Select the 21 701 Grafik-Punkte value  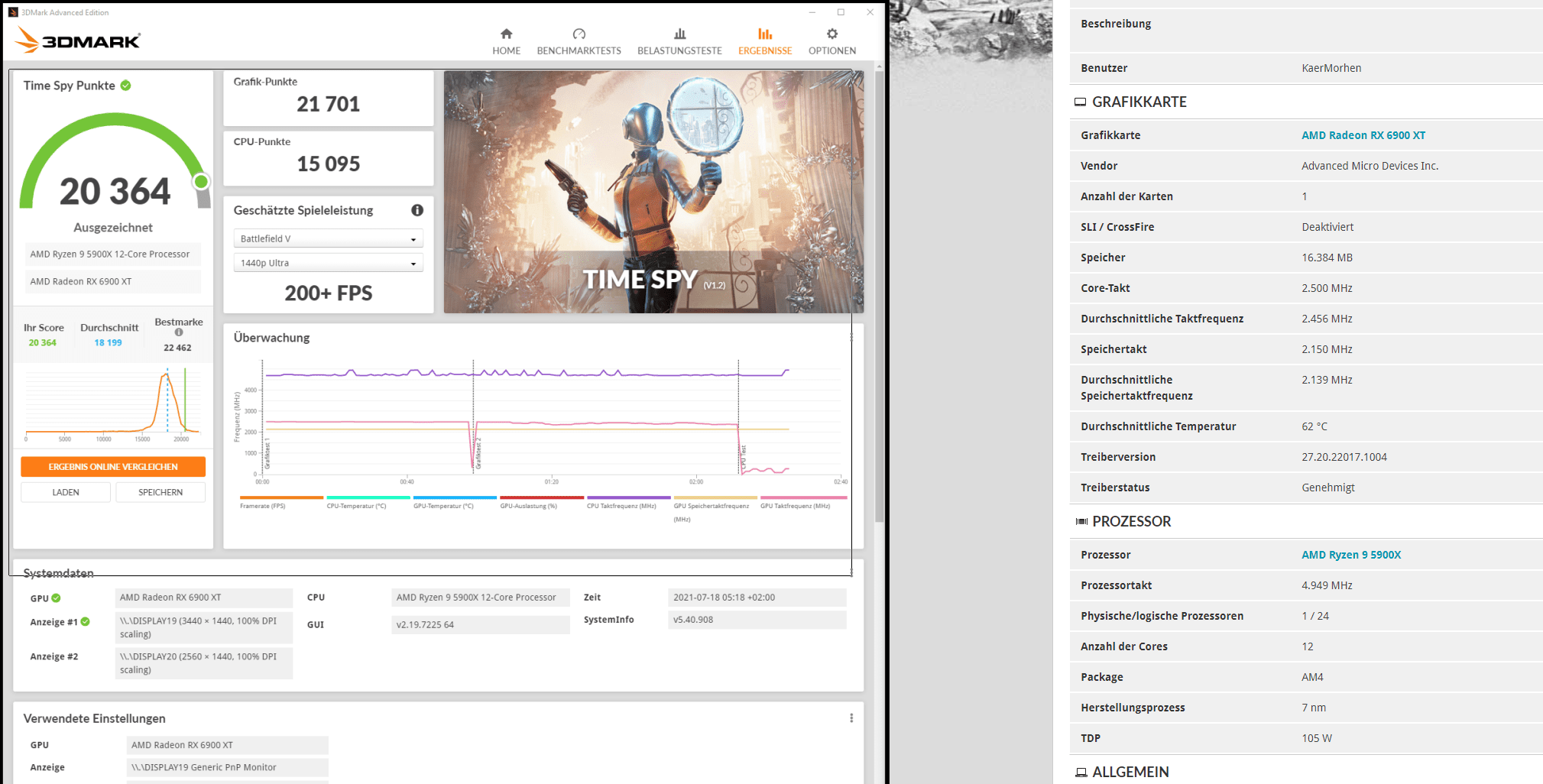329,104
